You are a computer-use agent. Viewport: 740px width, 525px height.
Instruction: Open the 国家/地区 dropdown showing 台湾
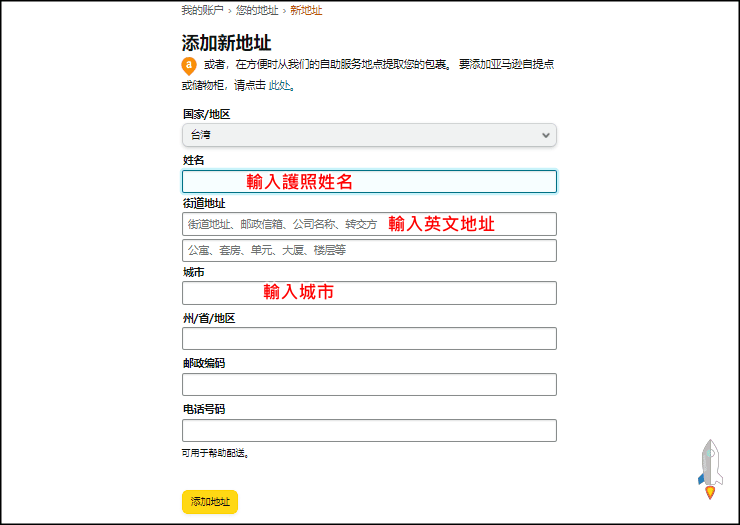click(x=368, y=135)
